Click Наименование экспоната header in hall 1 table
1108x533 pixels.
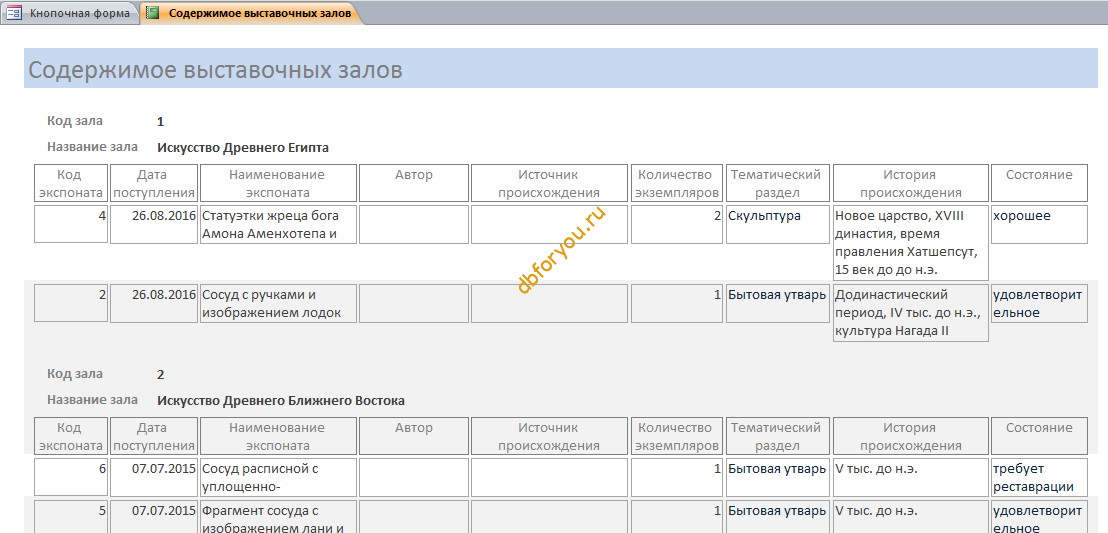tap(278, 183)
